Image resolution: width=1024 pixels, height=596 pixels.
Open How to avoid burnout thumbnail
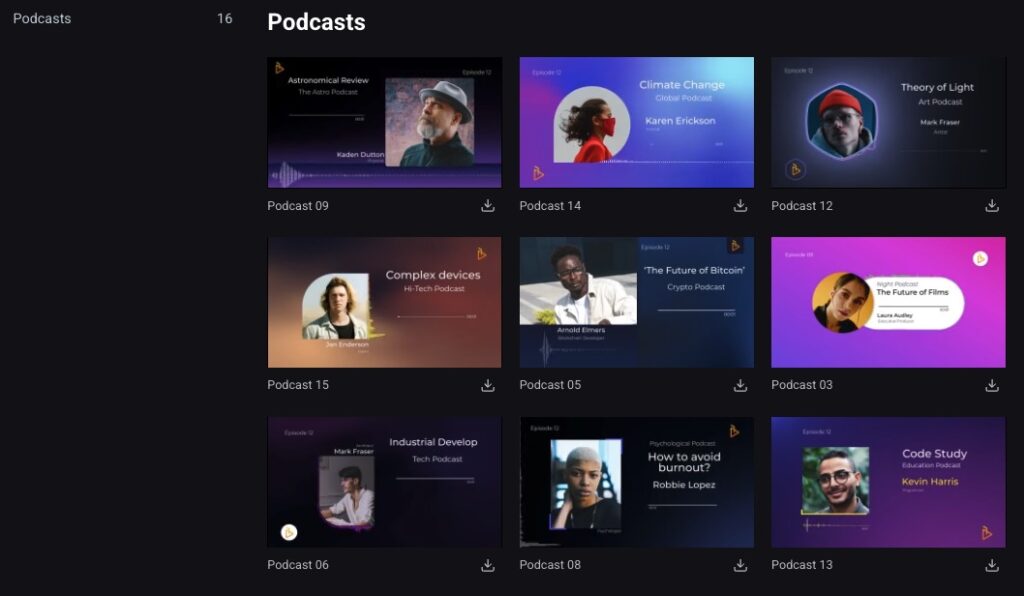[636, 482]
